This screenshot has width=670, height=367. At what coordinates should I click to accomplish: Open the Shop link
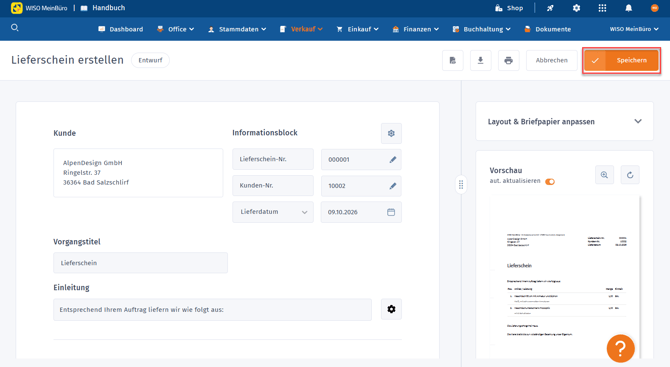pyautogui.click(x=509, y=8)
